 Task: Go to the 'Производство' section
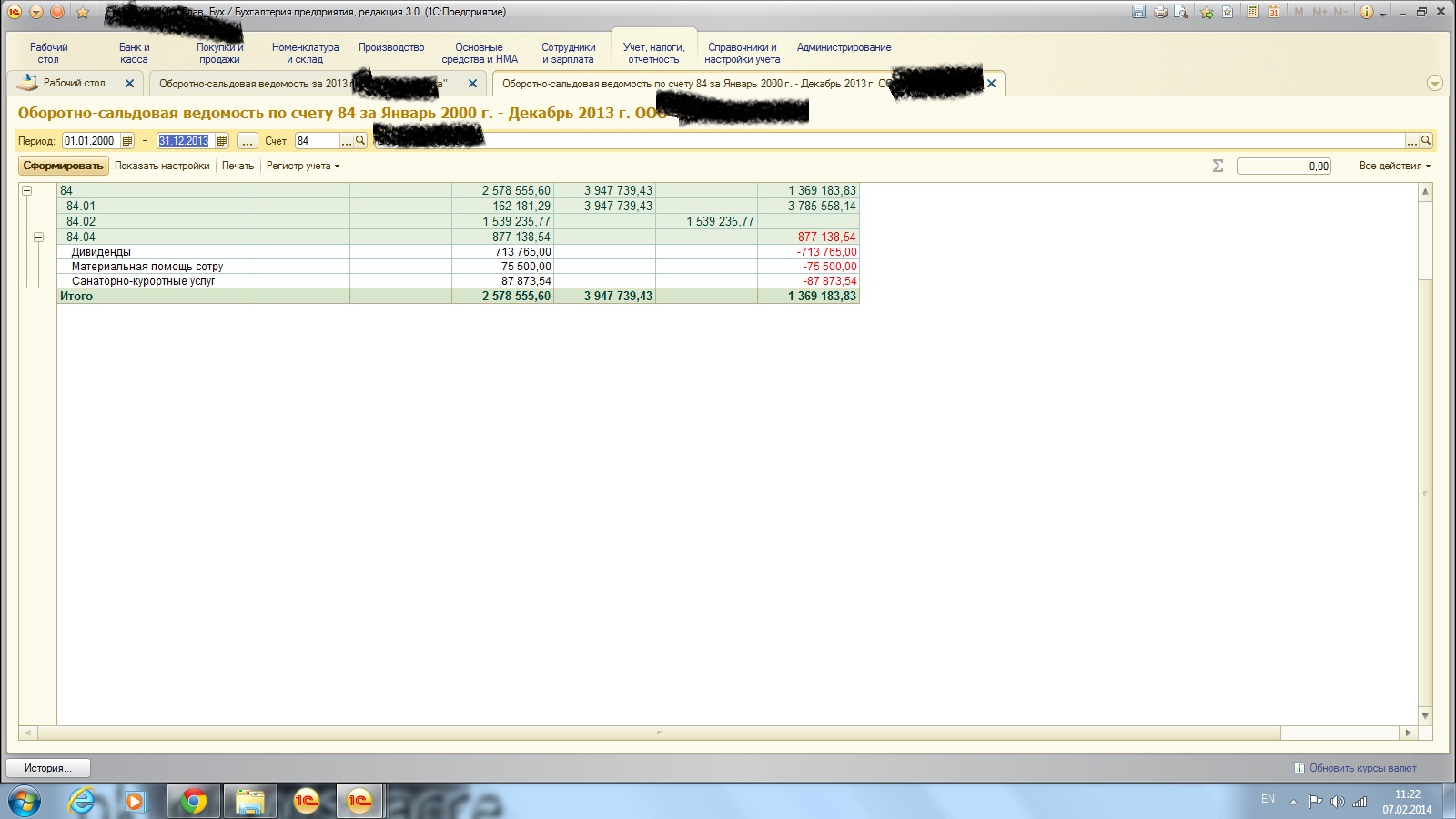(x=391, y=47)
